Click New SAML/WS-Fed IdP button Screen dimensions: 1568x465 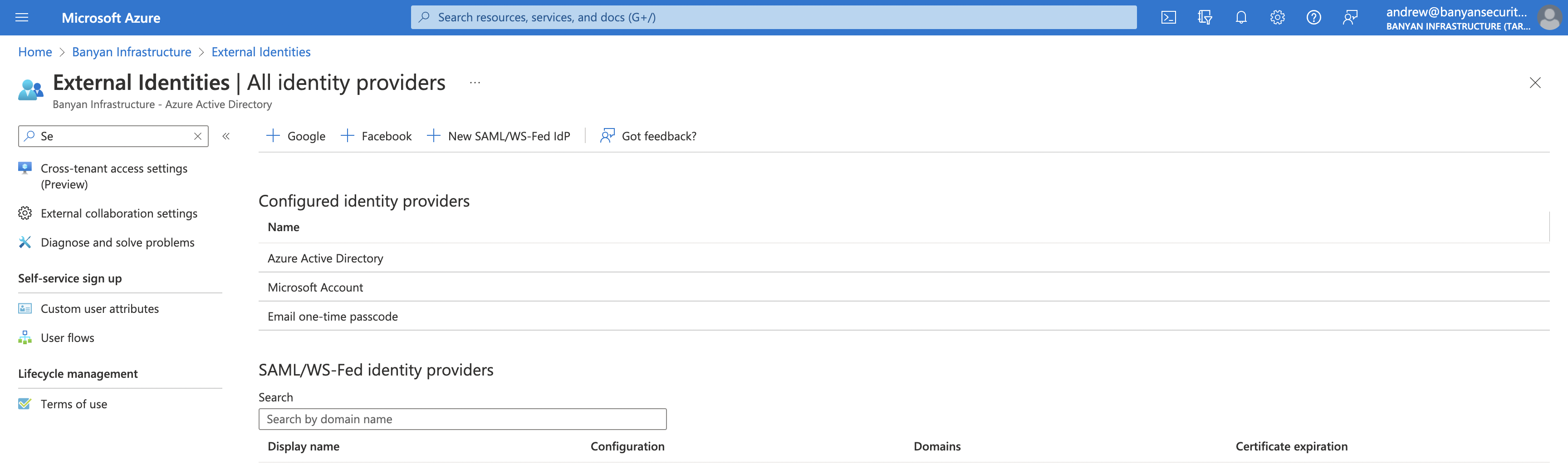coord(499,137)
